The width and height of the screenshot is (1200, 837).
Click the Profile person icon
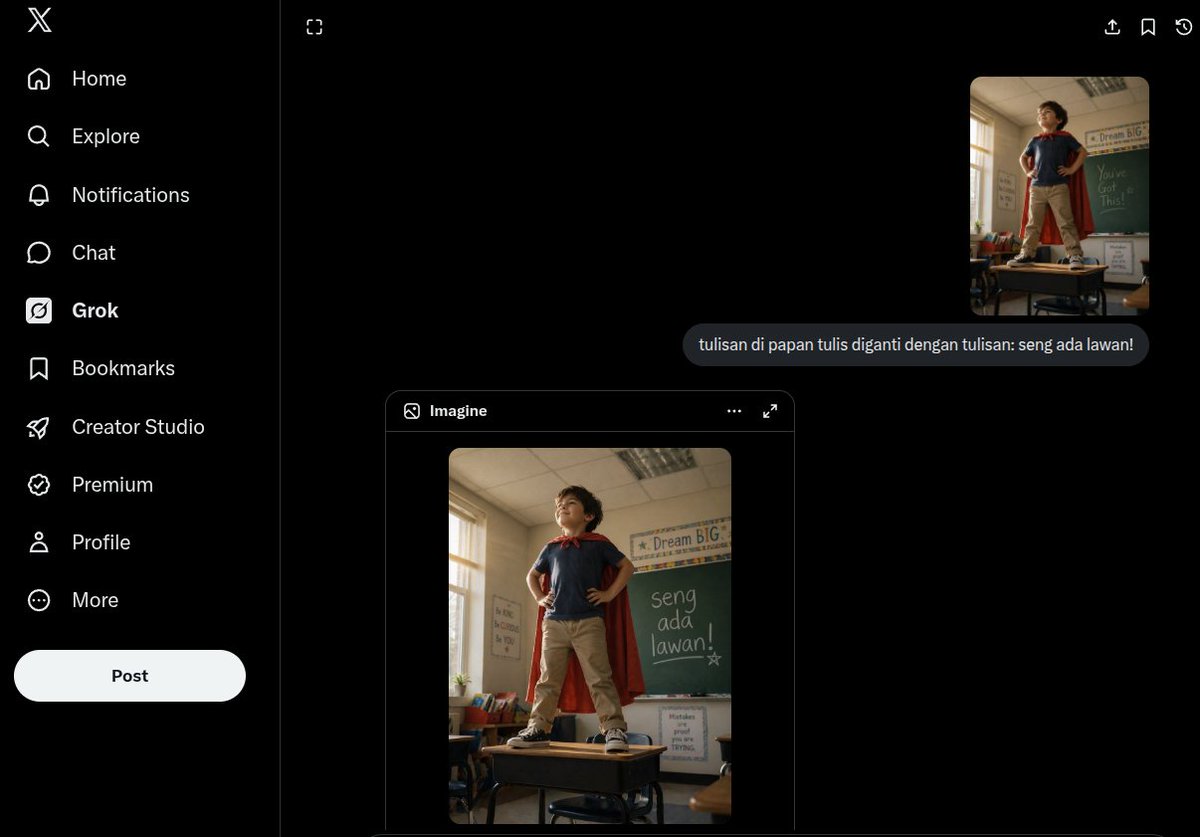tap(39, 543)
